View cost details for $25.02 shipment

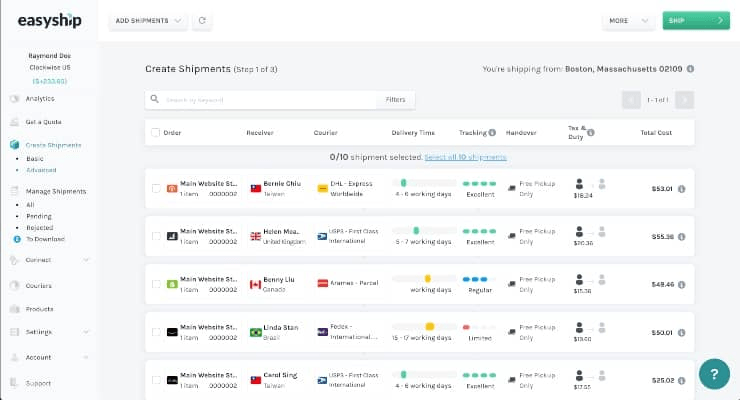[x=681, y=381]
